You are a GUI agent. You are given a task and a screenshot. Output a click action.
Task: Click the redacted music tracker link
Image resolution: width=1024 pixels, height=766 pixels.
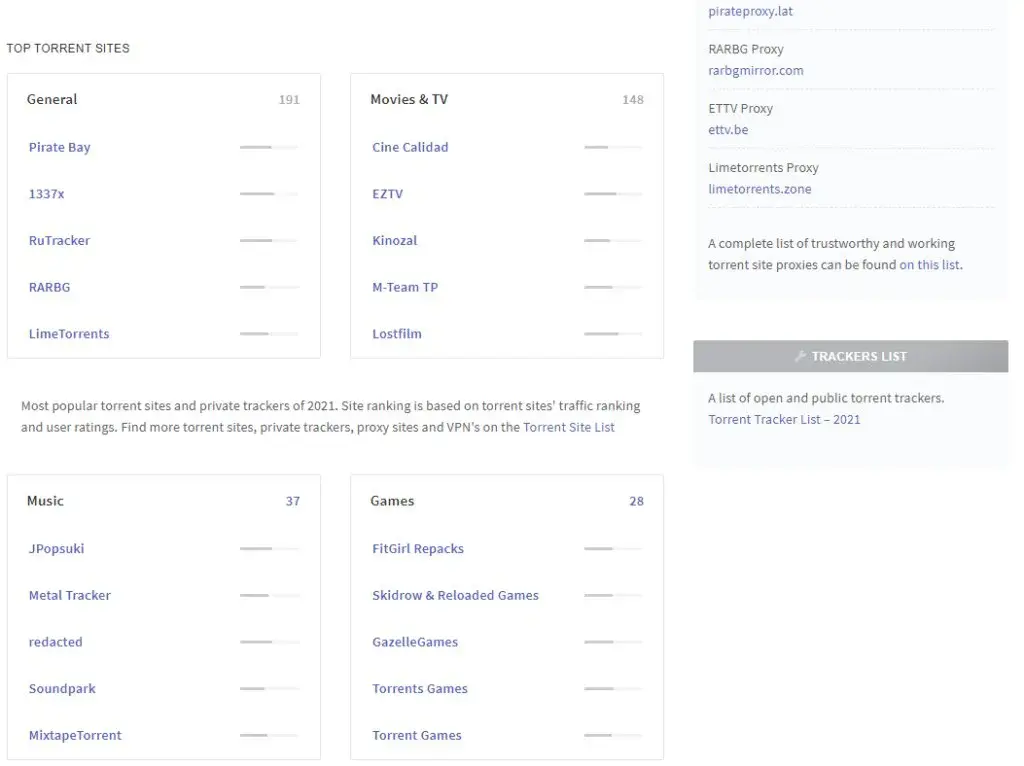coord(56,642)
